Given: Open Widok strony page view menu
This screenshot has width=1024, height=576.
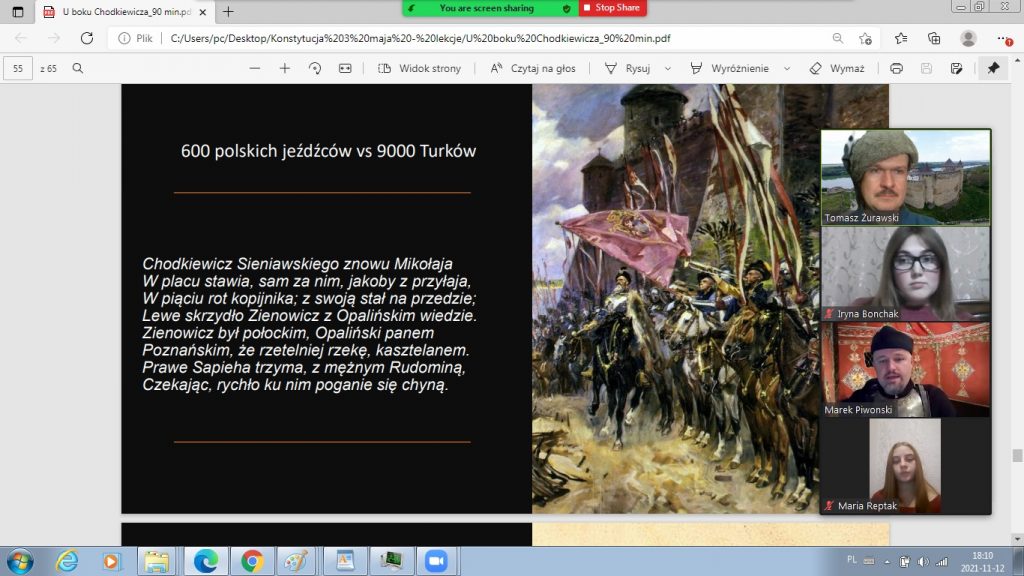Looking at the screenshot, I should 420,68.
